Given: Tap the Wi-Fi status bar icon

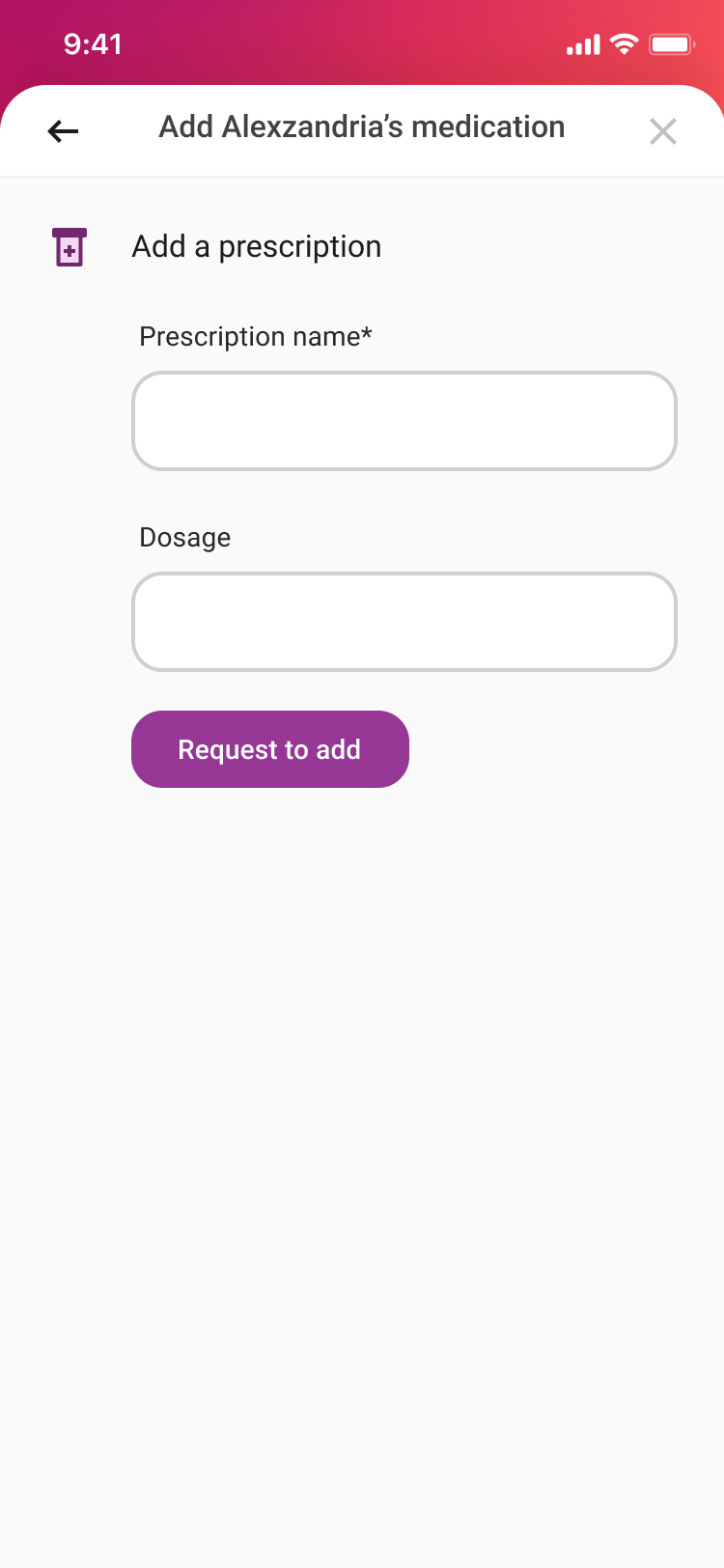Looking at the screenshot, I should (x=625, y=44).
